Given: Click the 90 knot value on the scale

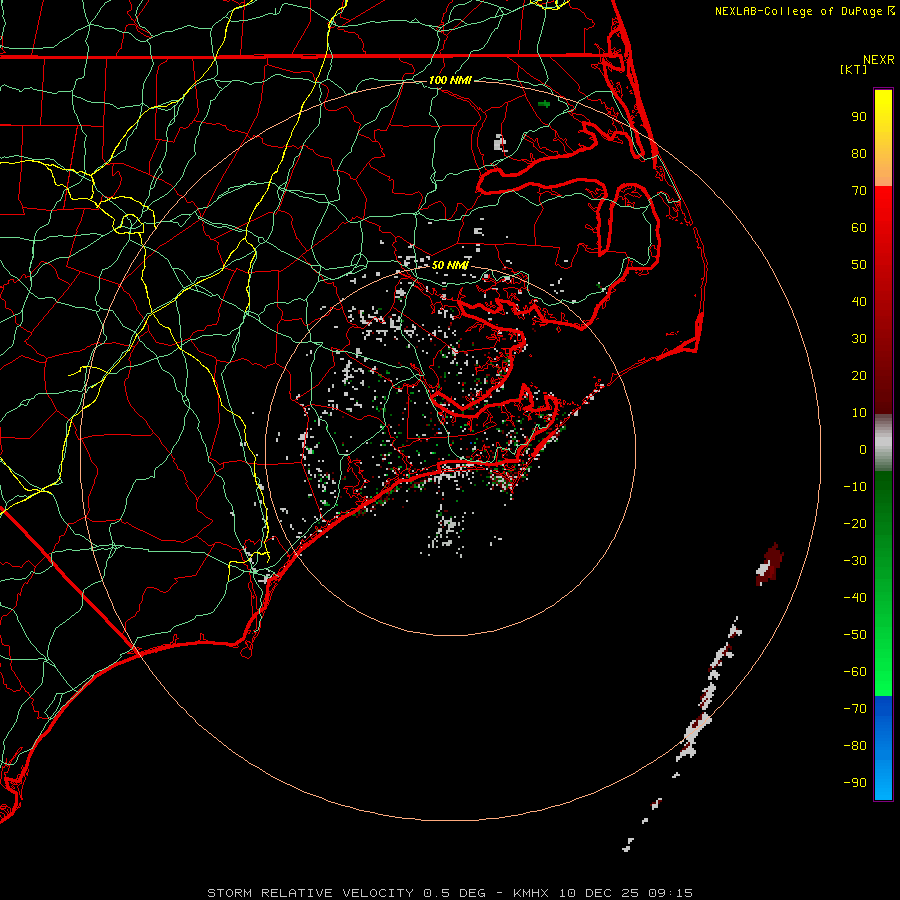Looking at the screenshot, I should [x=859, y=117].
